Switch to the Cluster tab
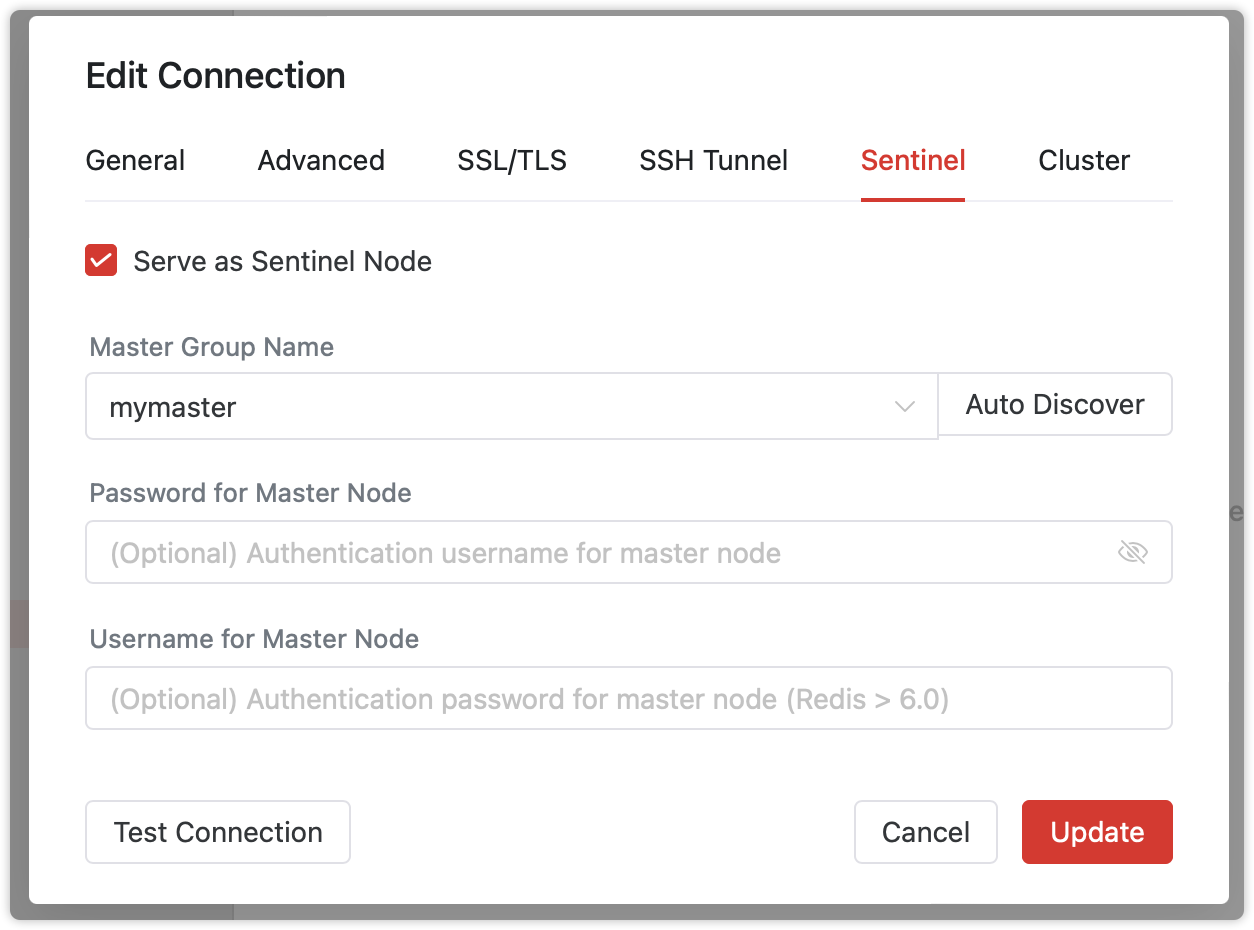This screenshot has height=930, width=1254. coord(1084,160)
